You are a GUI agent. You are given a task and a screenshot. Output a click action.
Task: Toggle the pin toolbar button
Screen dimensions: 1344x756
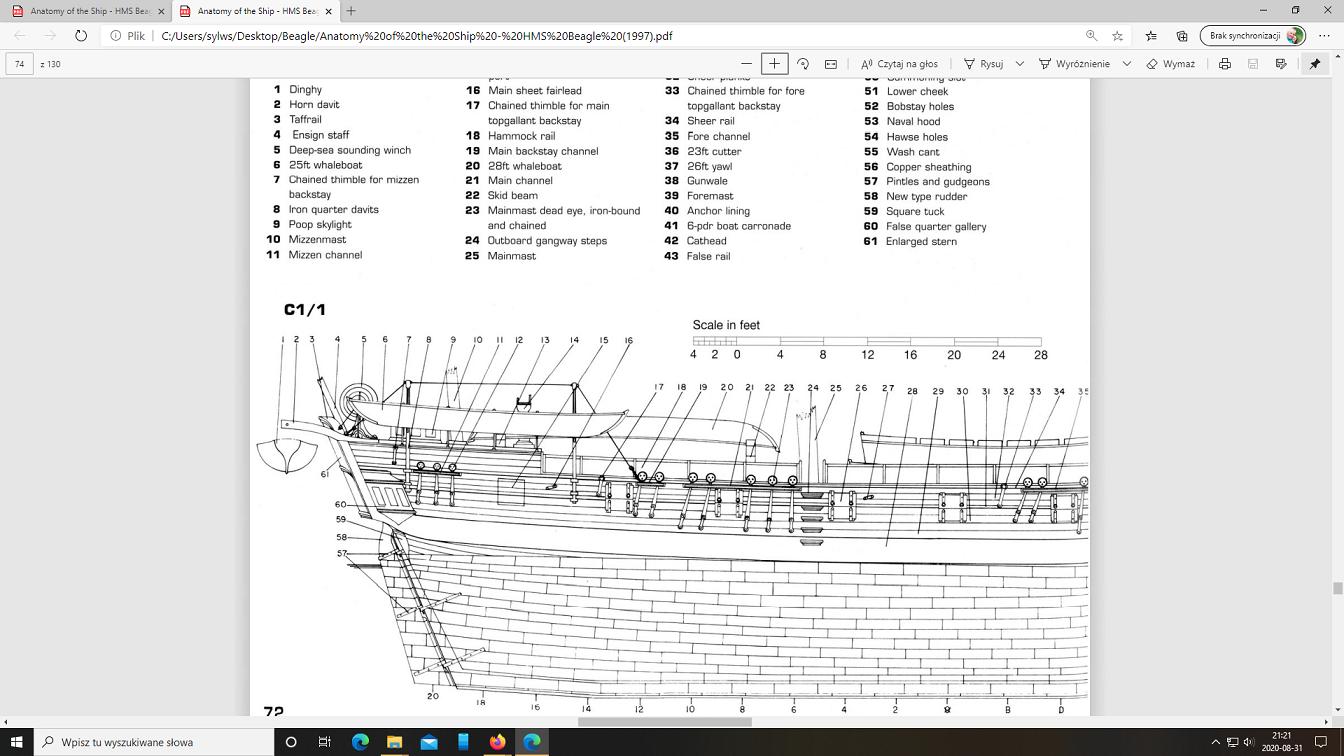coord(1315,64)
